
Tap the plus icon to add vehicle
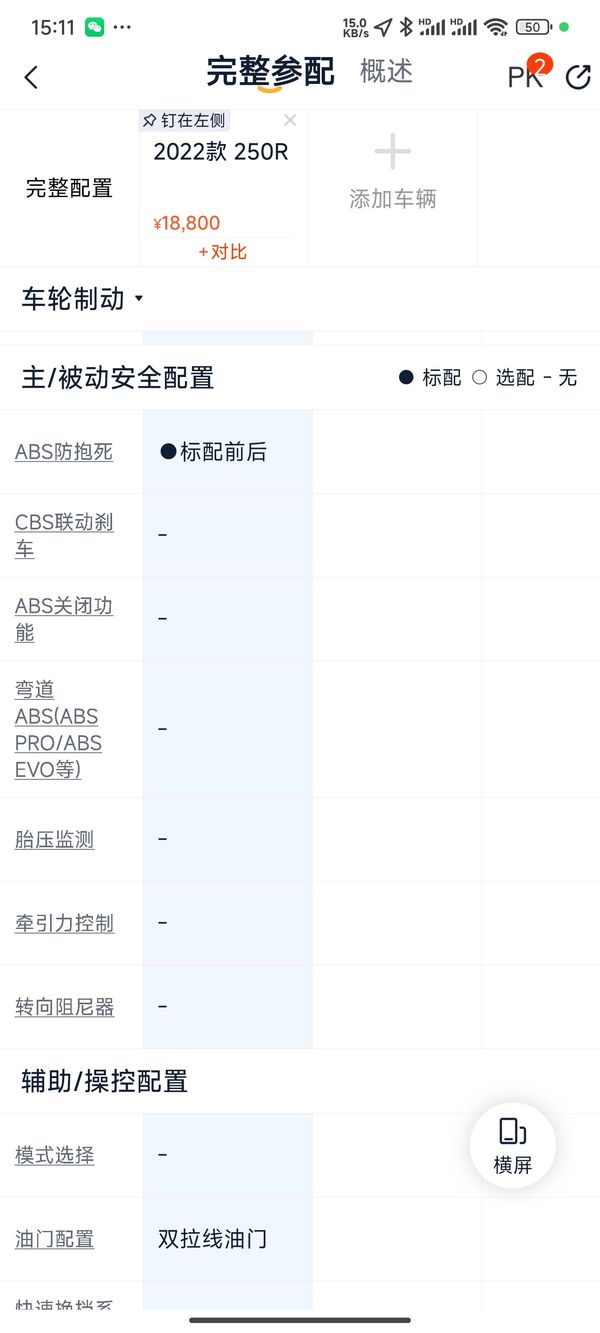coord(393,153)
